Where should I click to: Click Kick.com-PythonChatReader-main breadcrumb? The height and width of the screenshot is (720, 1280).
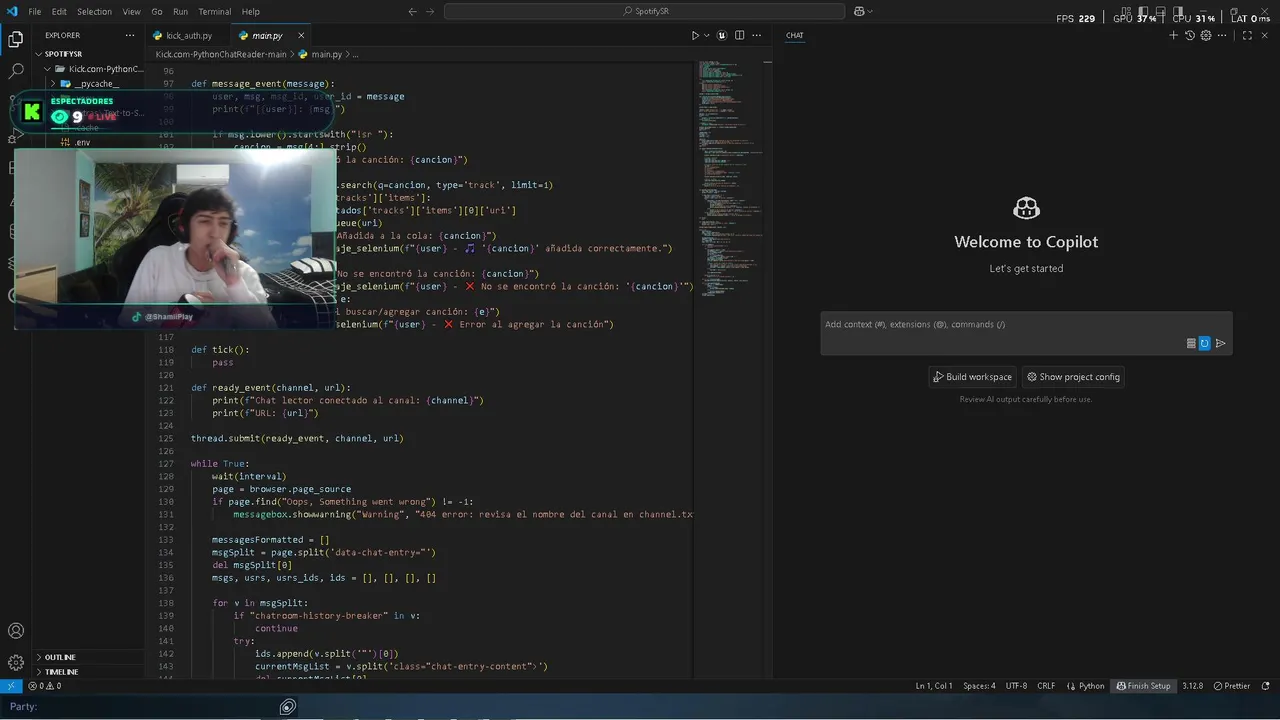[x=221, y=54]
